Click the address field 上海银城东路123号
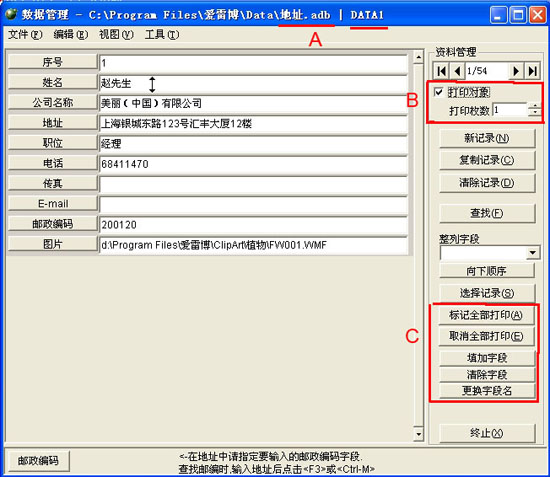The height and width of the screenshot is (477, 550). (254, 124)
